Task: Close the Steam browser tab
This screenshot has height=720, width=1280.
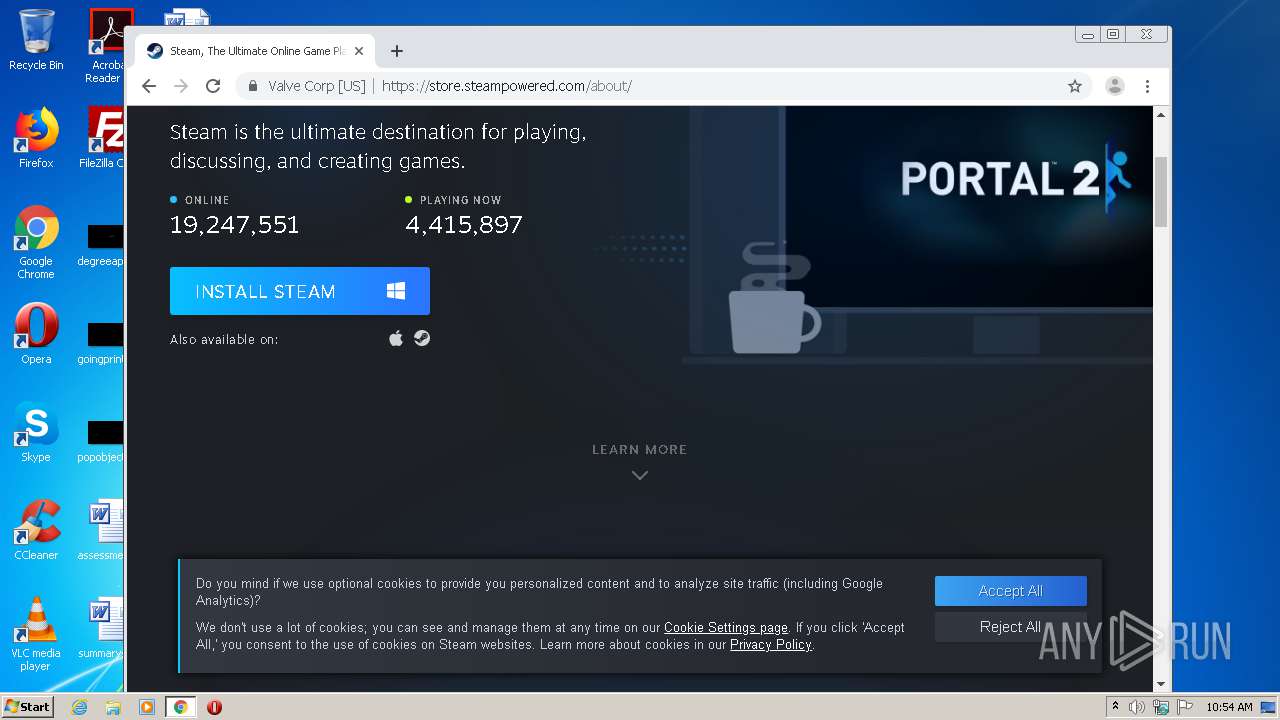Action: click(x=359, y=51)
